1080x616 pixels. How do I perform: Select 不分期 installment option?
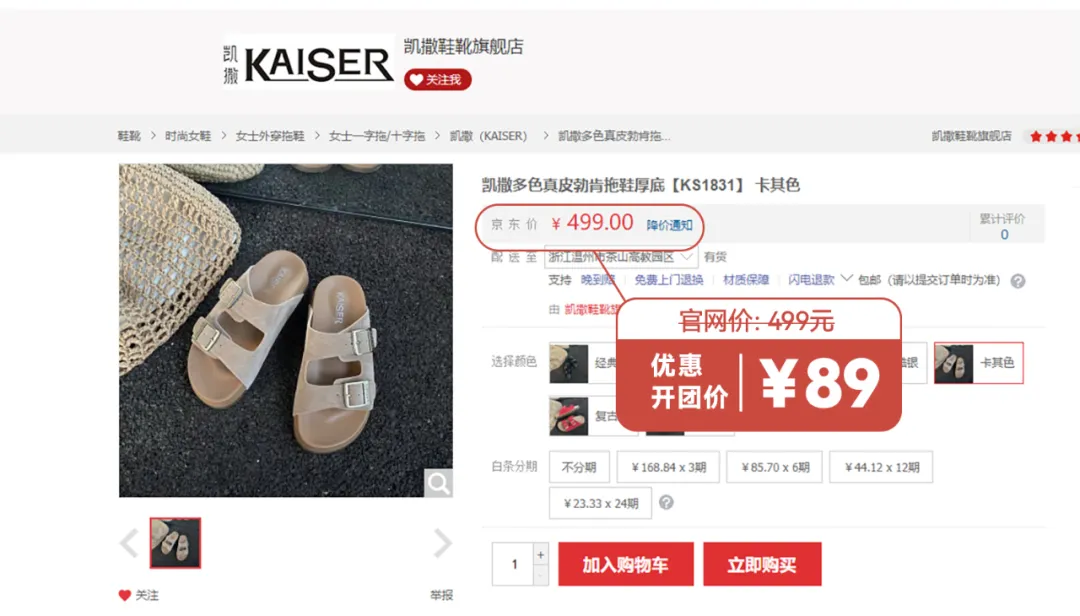click(579, 467)
